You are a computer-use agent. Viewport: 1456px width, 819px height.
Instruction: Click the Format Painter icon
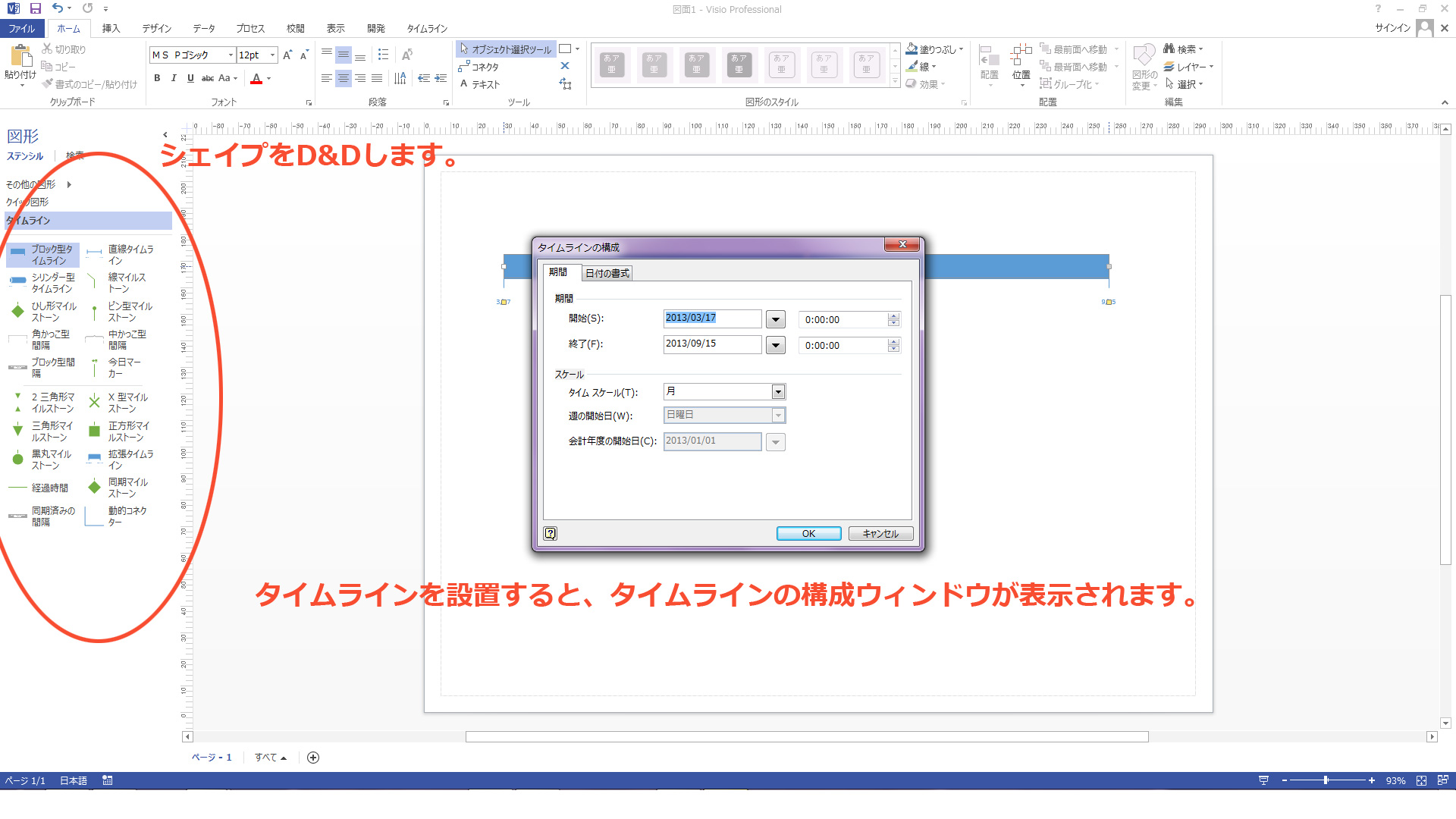click(47, 84)
